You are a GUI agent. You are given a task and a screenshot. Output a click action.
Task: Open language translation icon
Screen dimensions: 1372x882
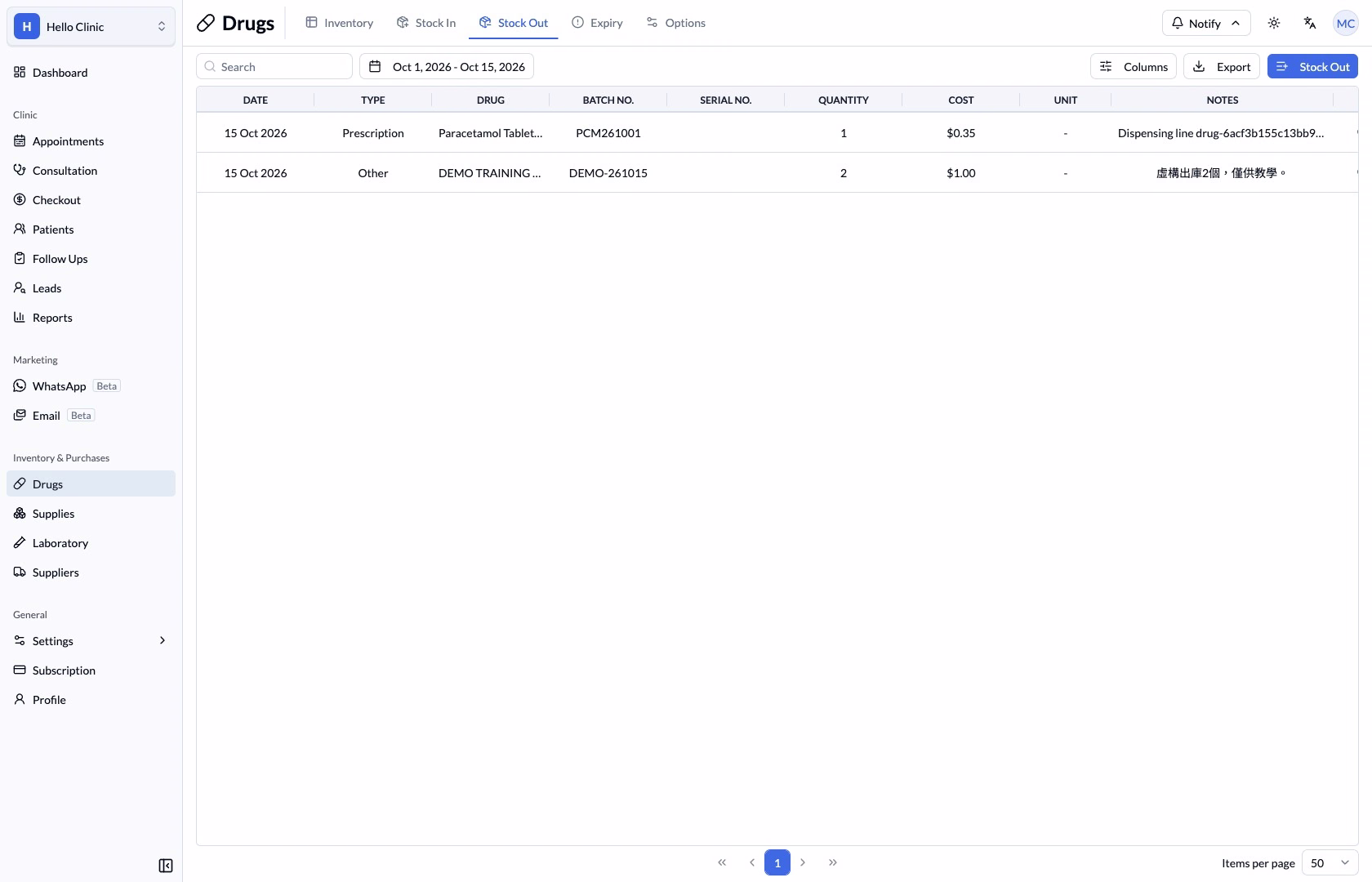pos(1310,23)
